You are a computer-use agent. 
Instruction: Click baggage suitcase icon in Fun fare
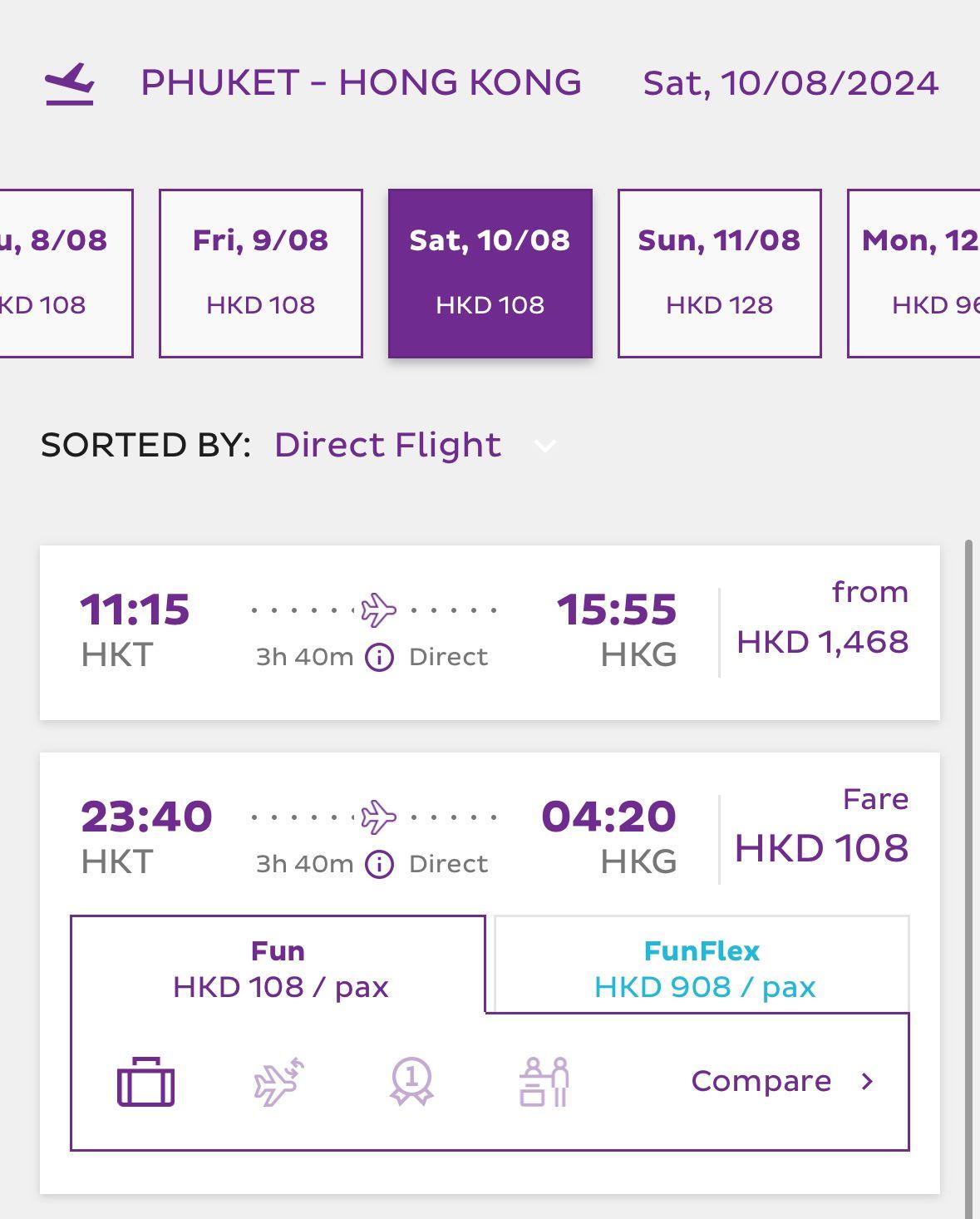[145, 1082]
